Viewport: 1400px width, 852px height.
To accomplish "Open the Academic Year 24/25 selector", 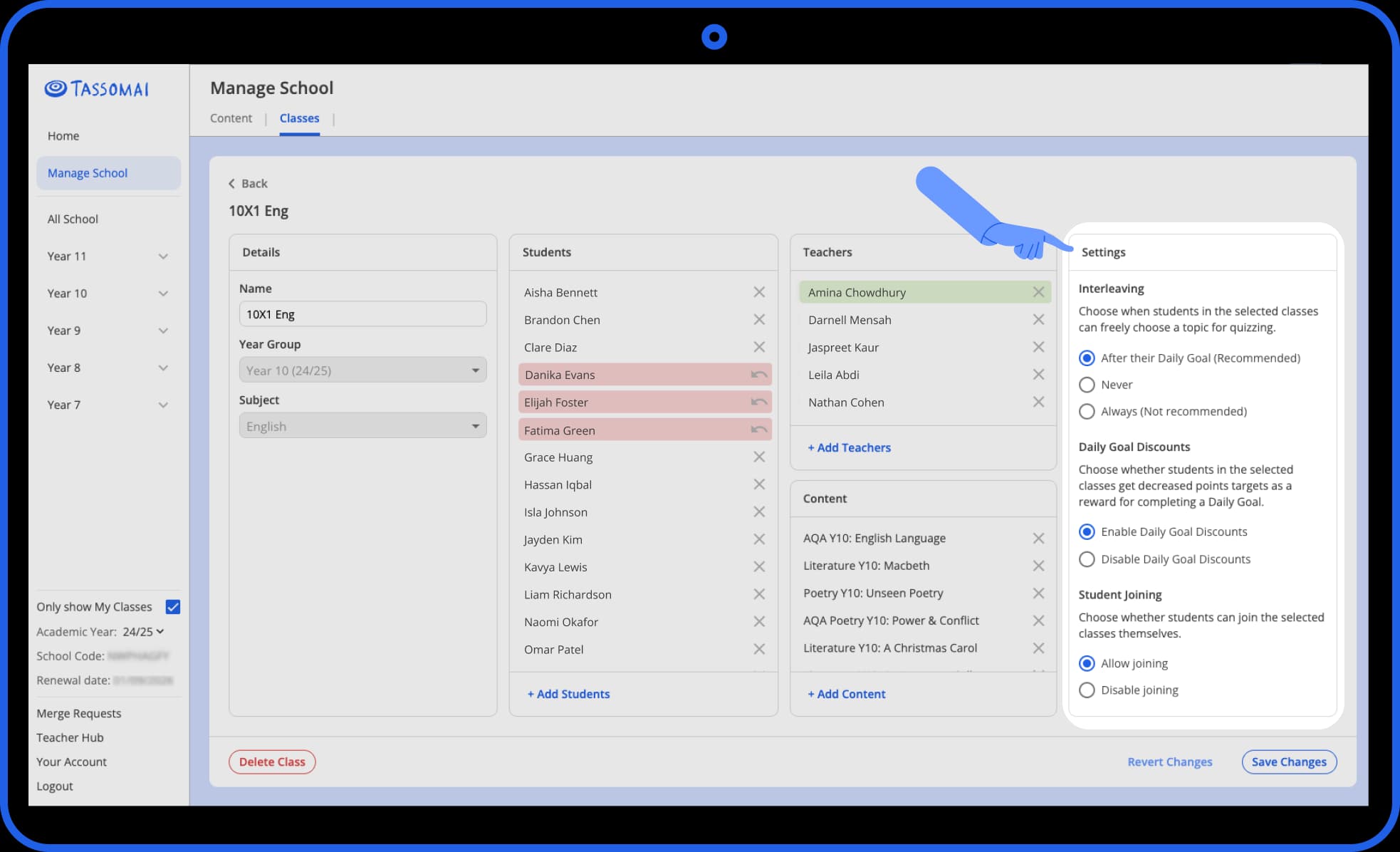I will (143, 632).
